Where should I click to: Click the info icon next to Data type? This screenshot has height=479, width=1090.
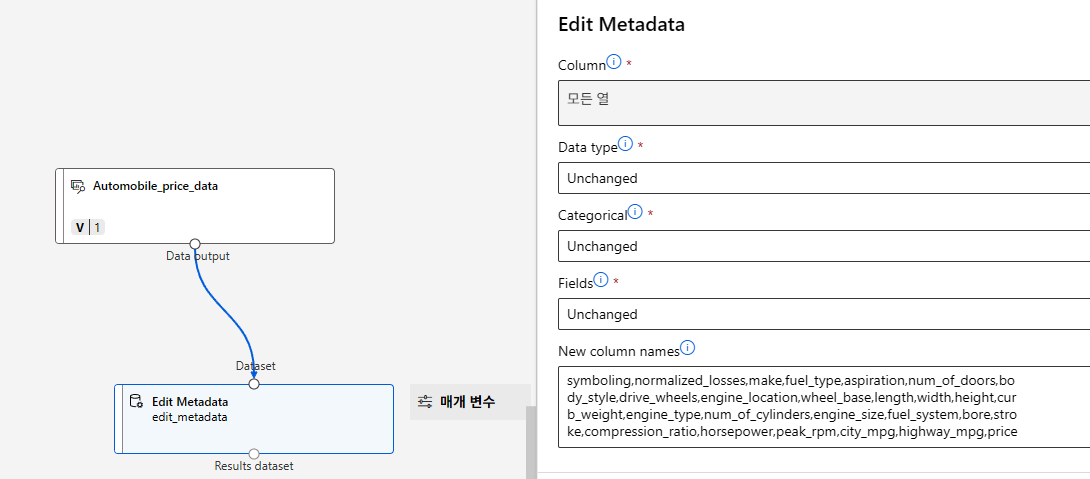[626, 144]
